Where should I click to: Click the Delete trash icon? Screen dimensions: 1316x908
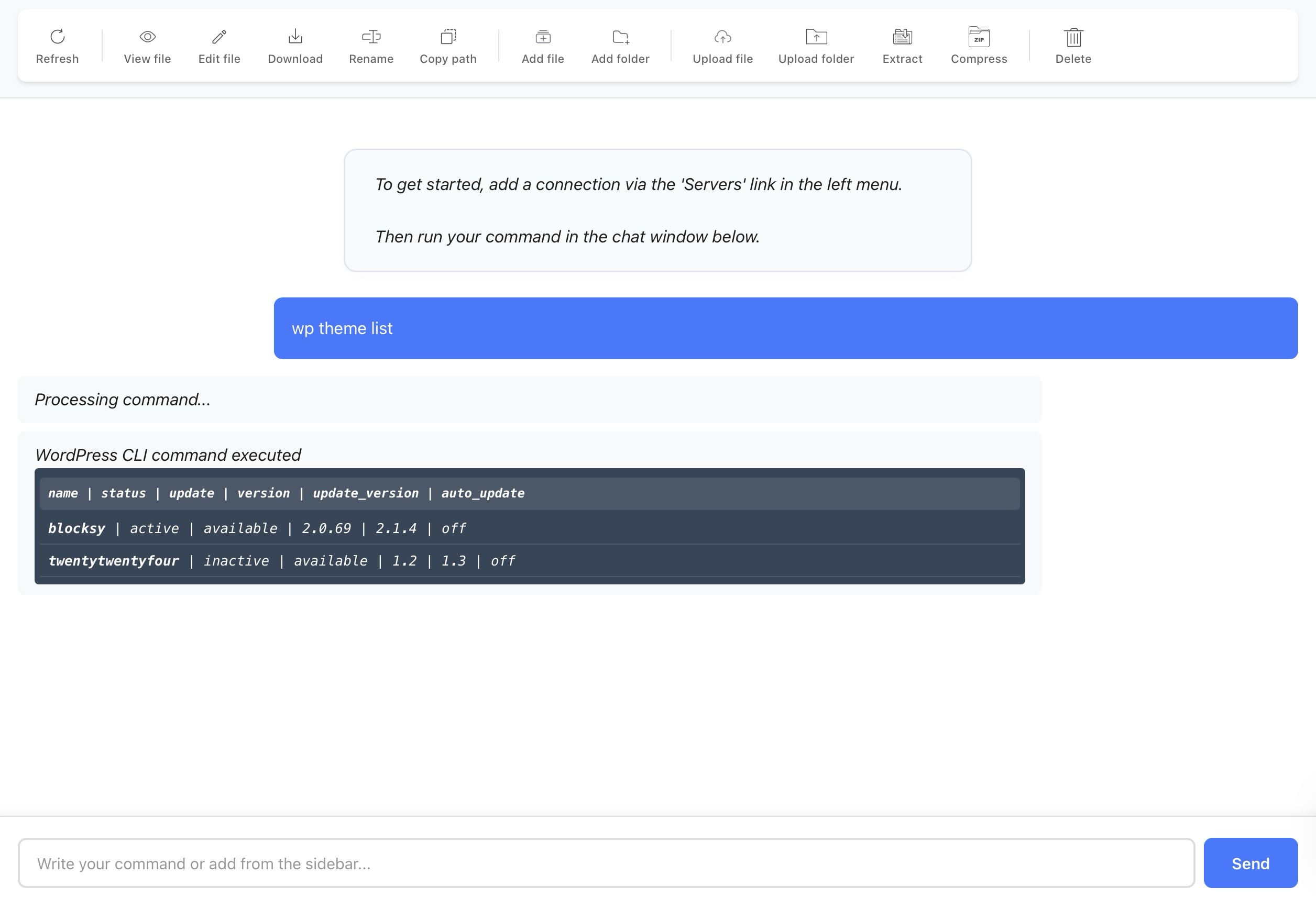coord(1073,38)
